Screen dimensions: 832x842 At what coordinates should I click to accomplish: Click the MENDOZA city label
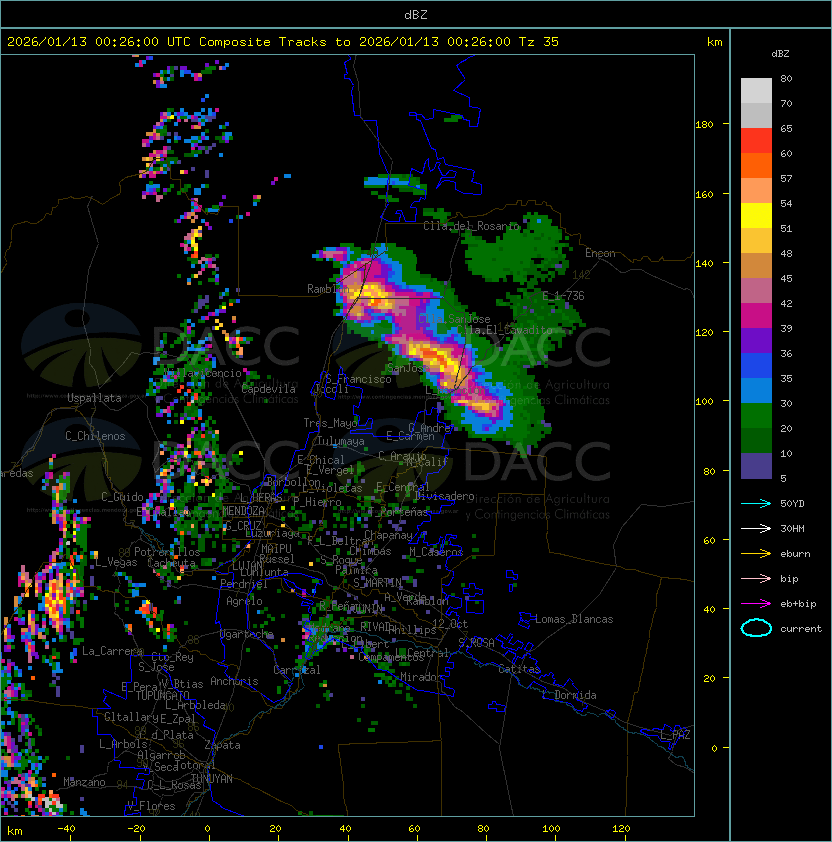coord(243,511)
